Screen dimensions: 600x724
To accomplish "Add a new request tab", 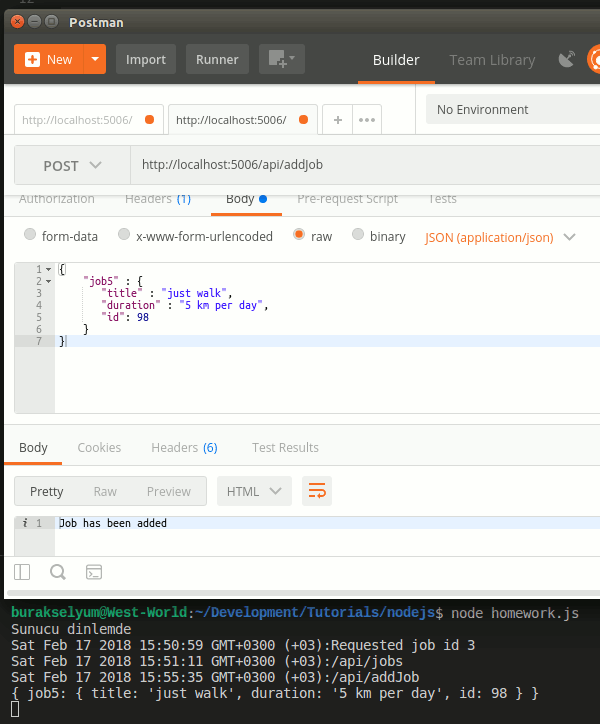I will coord(338,120).
